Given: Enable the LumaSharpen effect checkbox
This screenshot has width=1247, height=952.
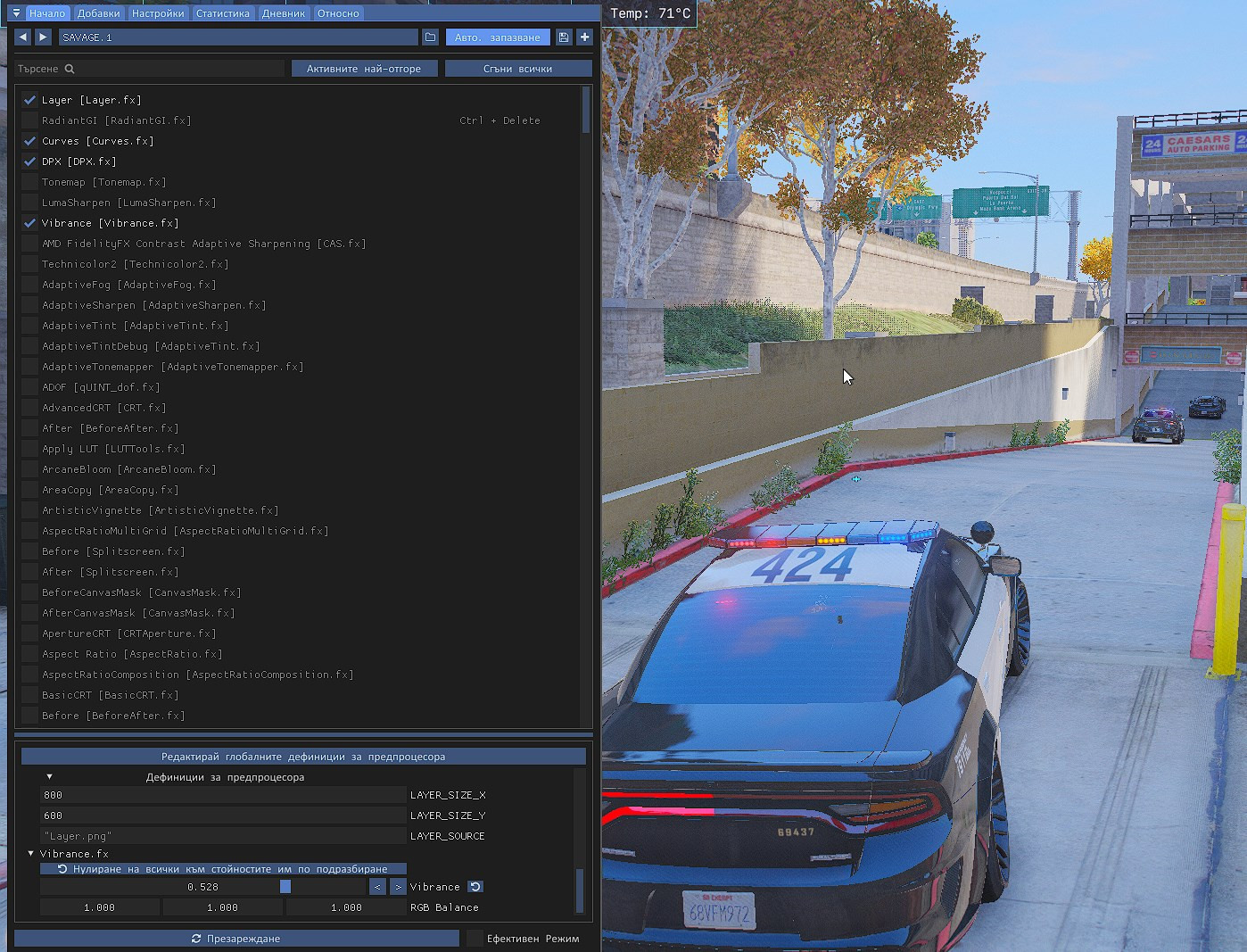Looking at the screenshot, I should tap(29, 203).
